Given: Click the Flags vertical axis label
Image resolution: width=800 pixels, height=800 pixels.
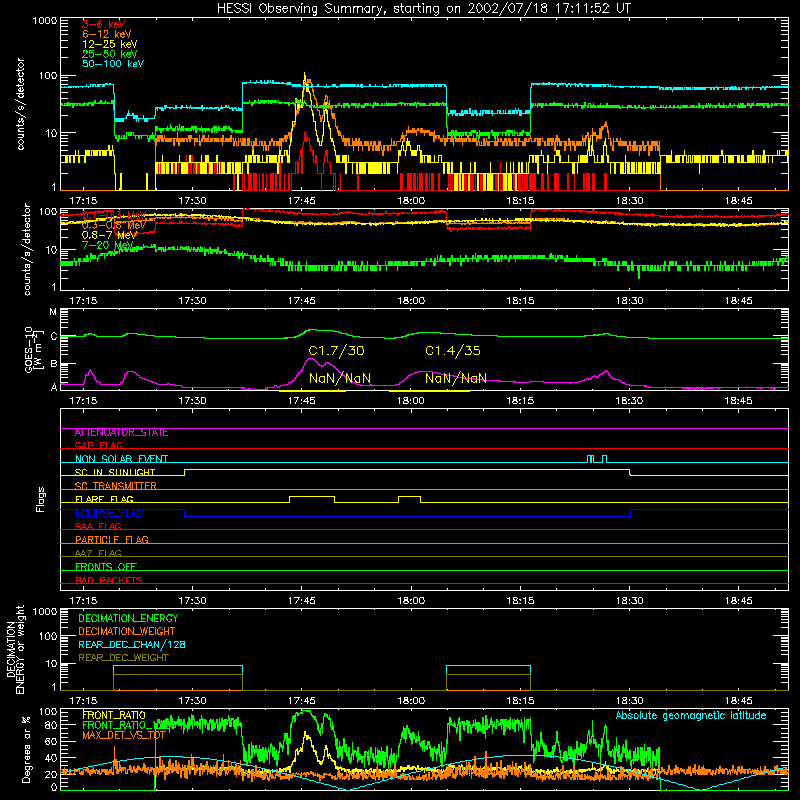Looking at the screenshot, I should [x=40, y=499].
